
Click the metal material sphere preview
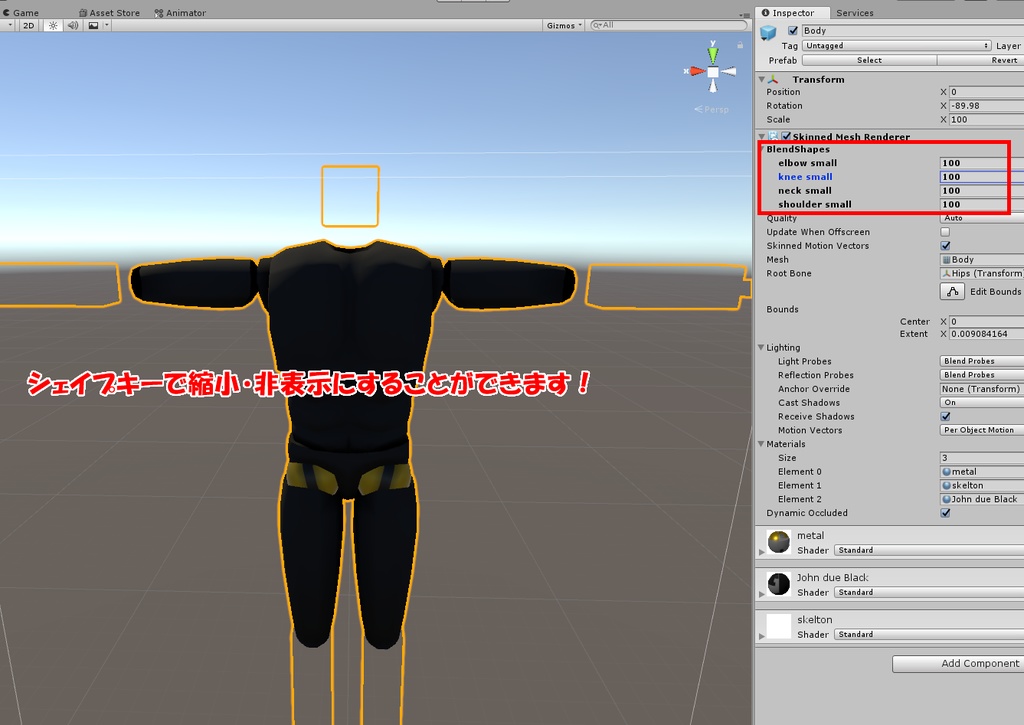pyautogui.click(x=777, y=543)
